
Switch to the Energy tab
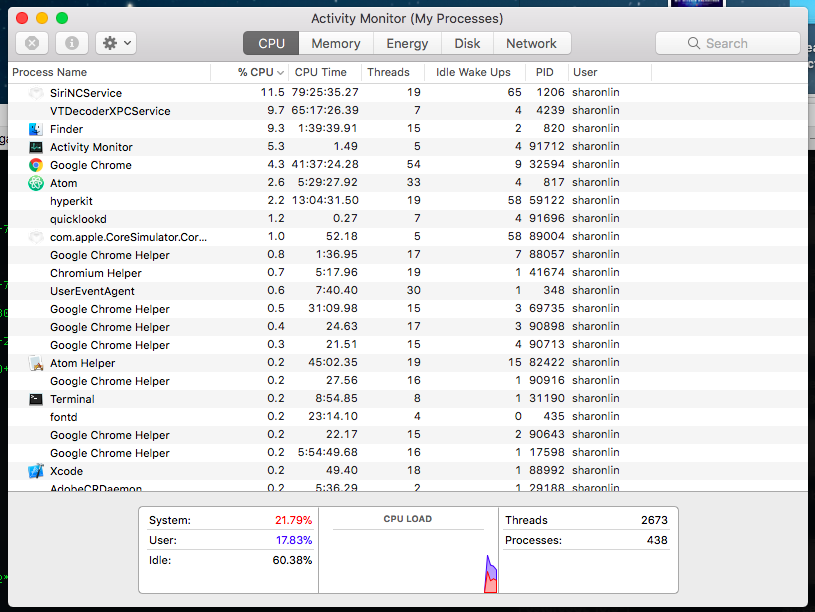tap(407, 43)
